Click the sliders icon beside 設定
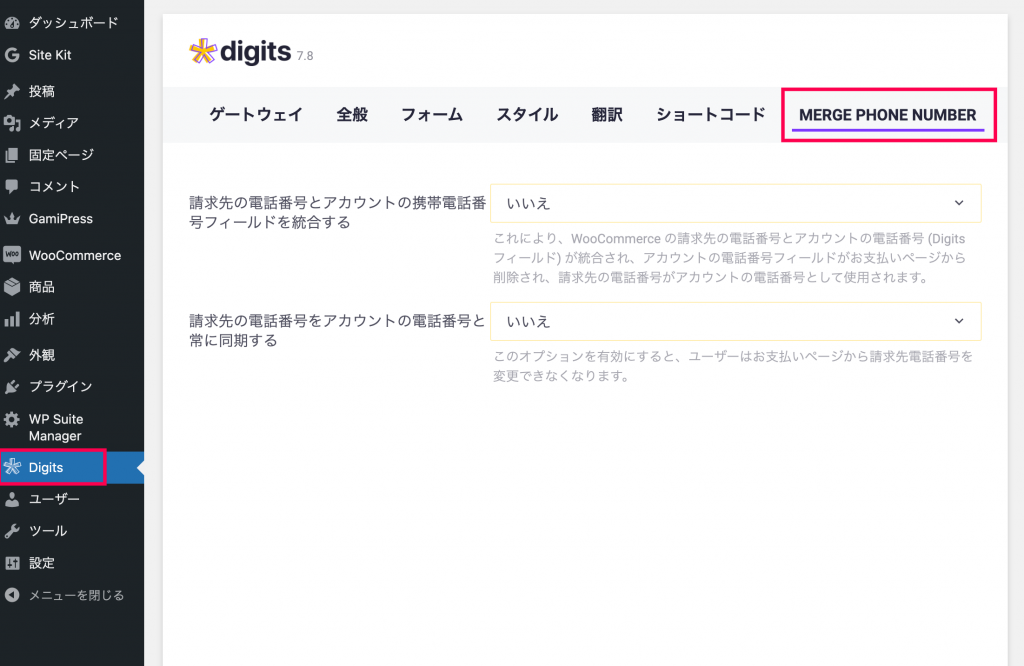 [x=12, y=563]
